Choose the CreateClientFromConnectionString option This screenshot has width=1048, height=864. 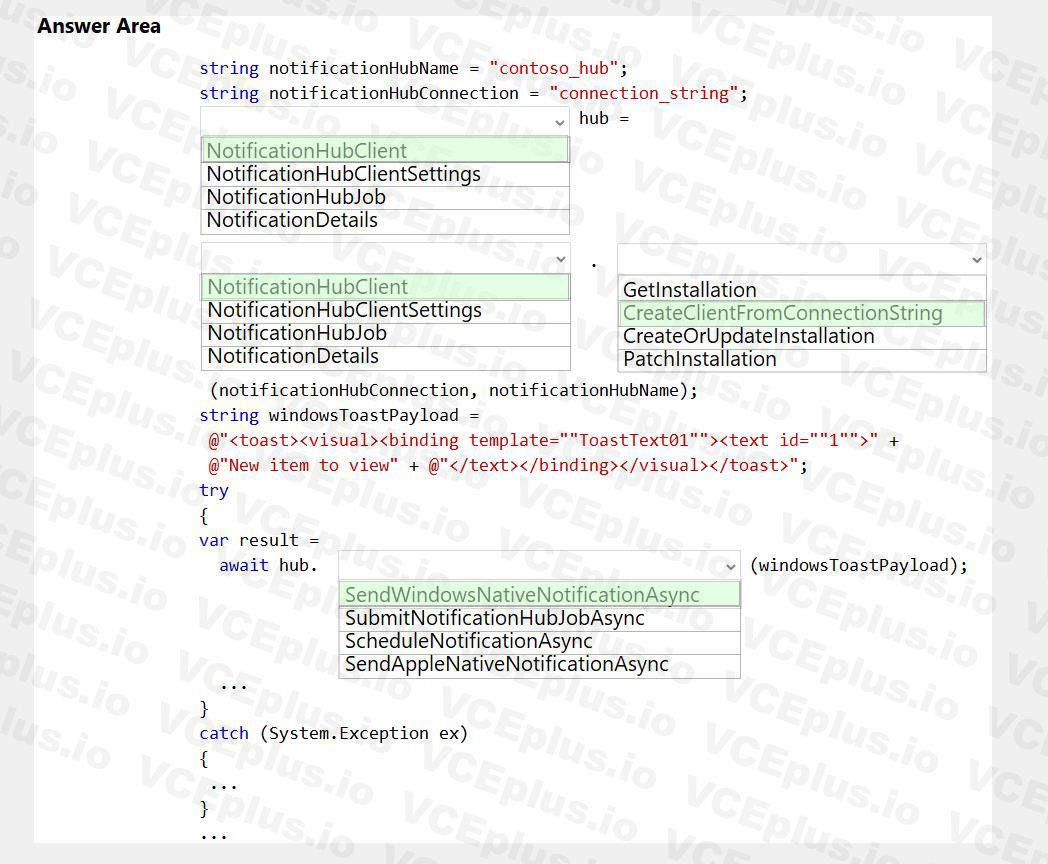(801, 313)
